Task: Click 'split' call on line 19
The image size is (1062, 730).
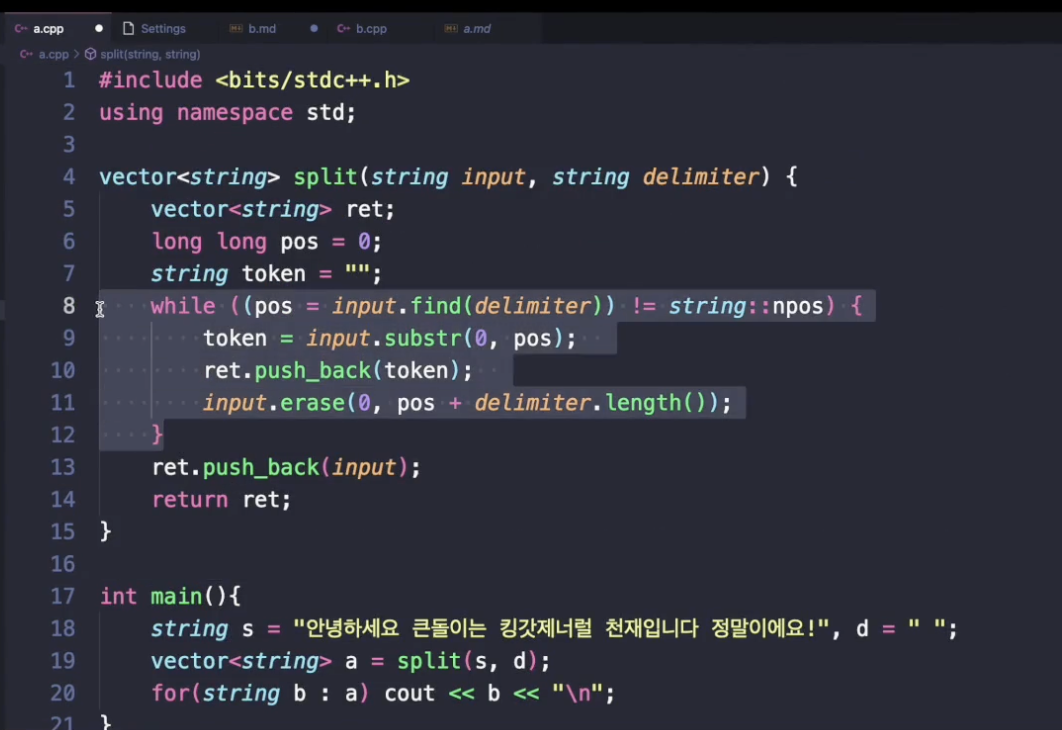Action: coord(429,660)
